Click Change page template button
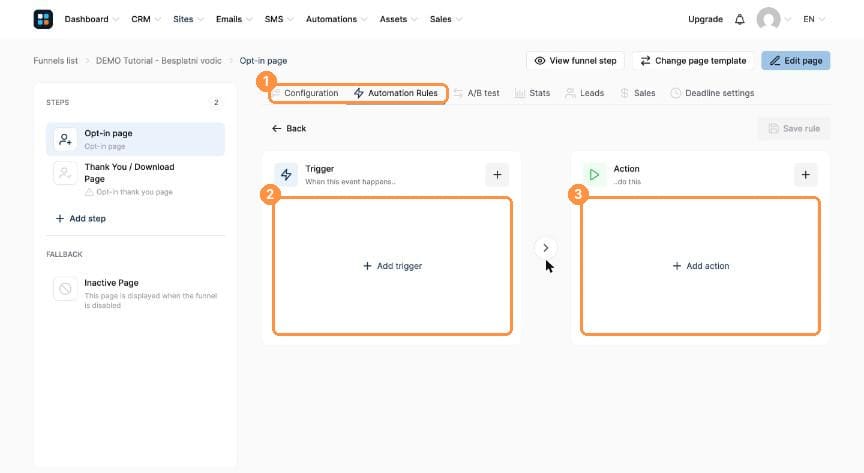The image size is (864, 473). coord(693,61)
